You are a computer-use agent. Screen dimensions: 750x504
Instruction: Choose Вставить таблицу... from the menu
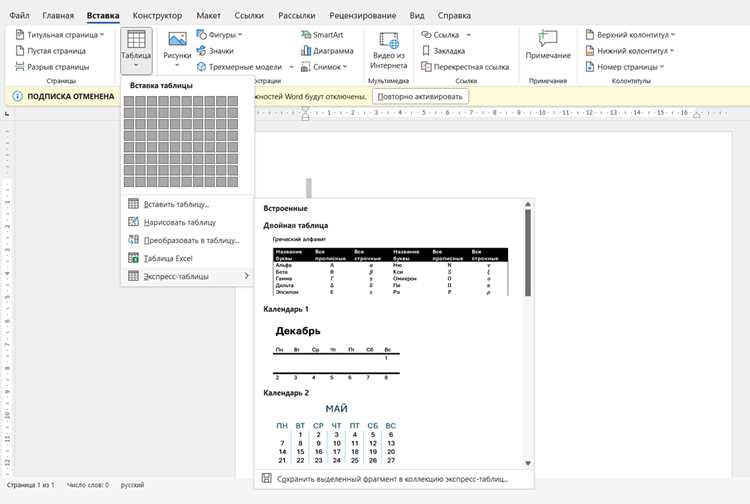coord(187,204)
